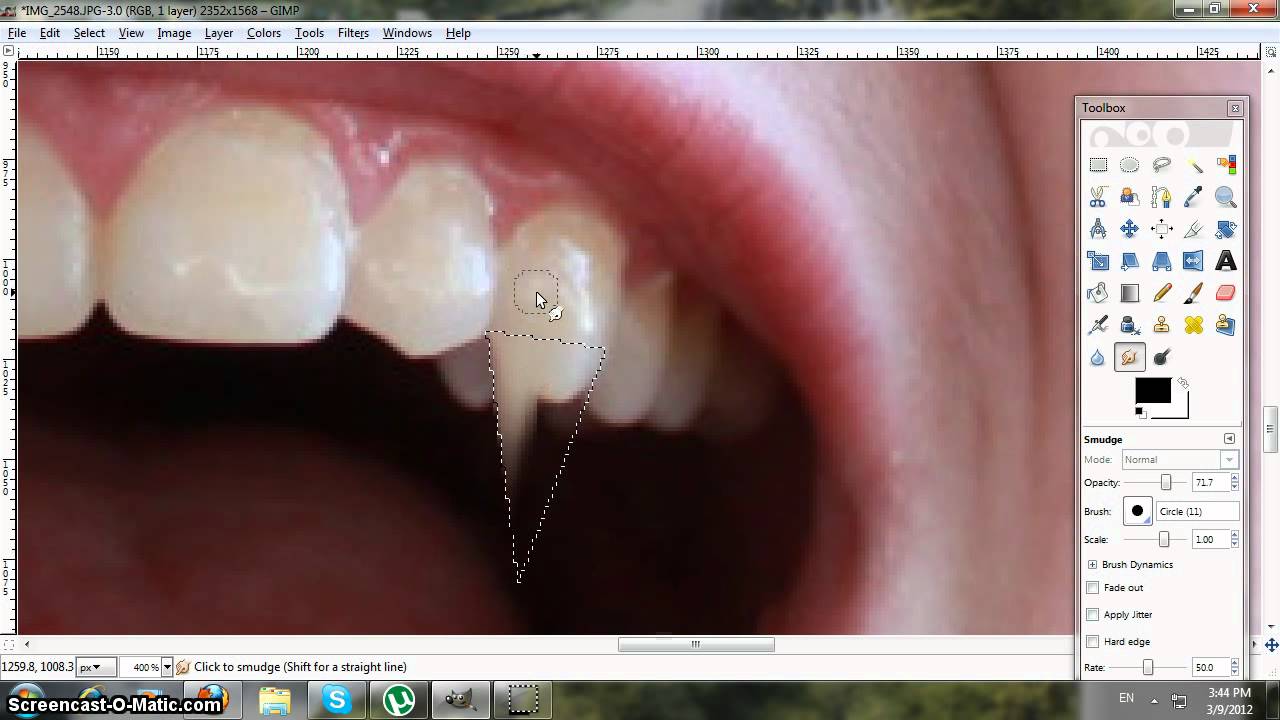This screenshot has width=1280, height=720.
Task: Click the Skype icon in the taskbar
Action: [336, 700]
